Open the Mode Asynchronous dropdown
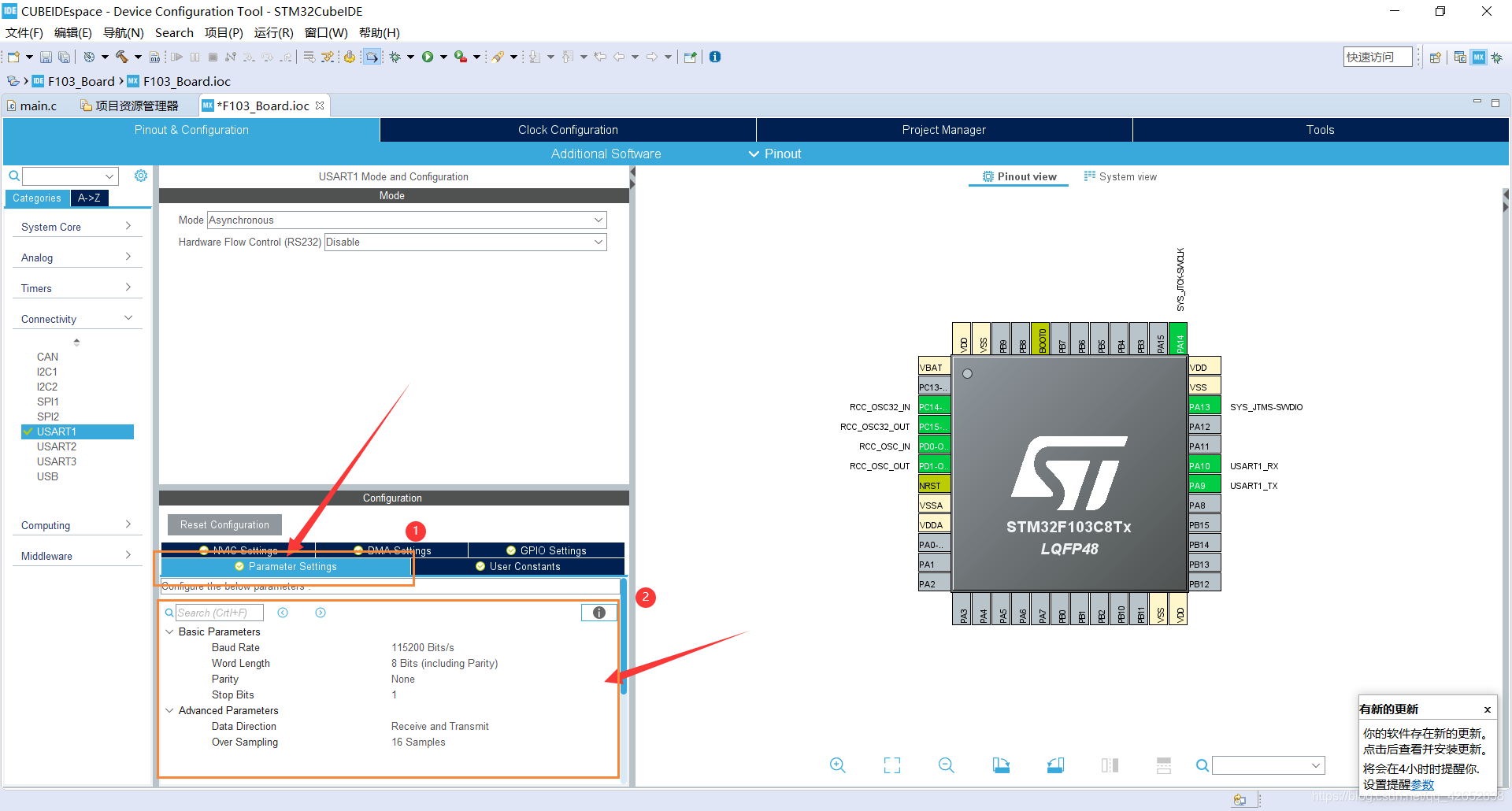 406,220
